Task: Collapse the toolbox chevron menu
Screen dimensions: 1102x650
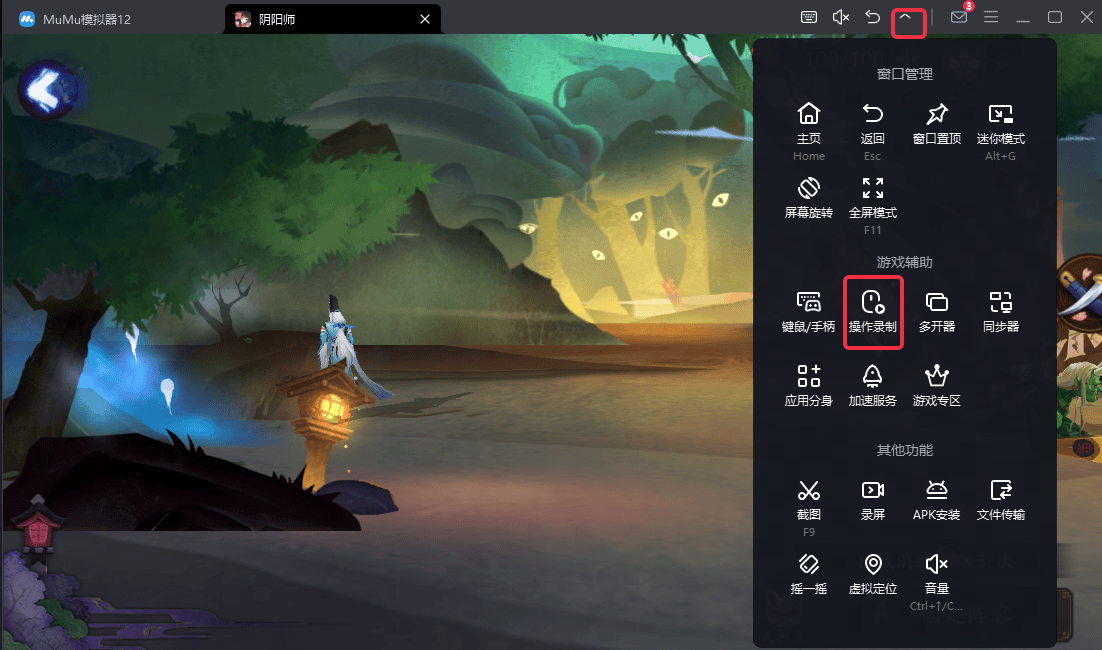Action: [905, 17]
